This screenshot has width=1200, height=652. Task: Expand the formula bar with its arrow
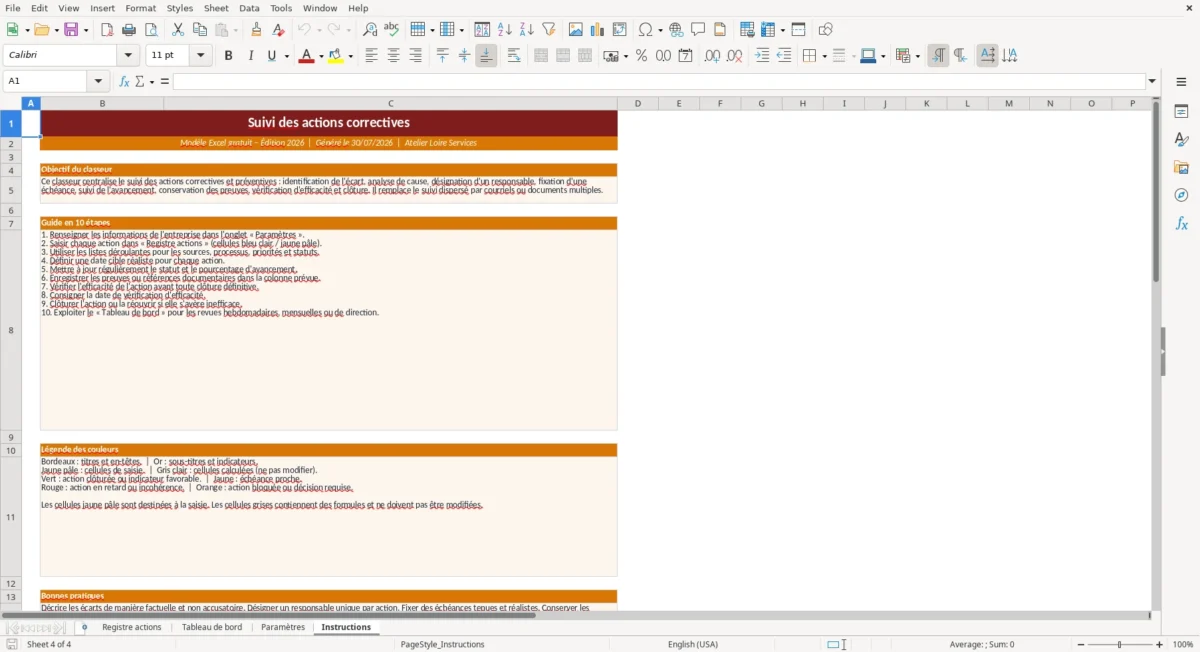click(1152, 81)
